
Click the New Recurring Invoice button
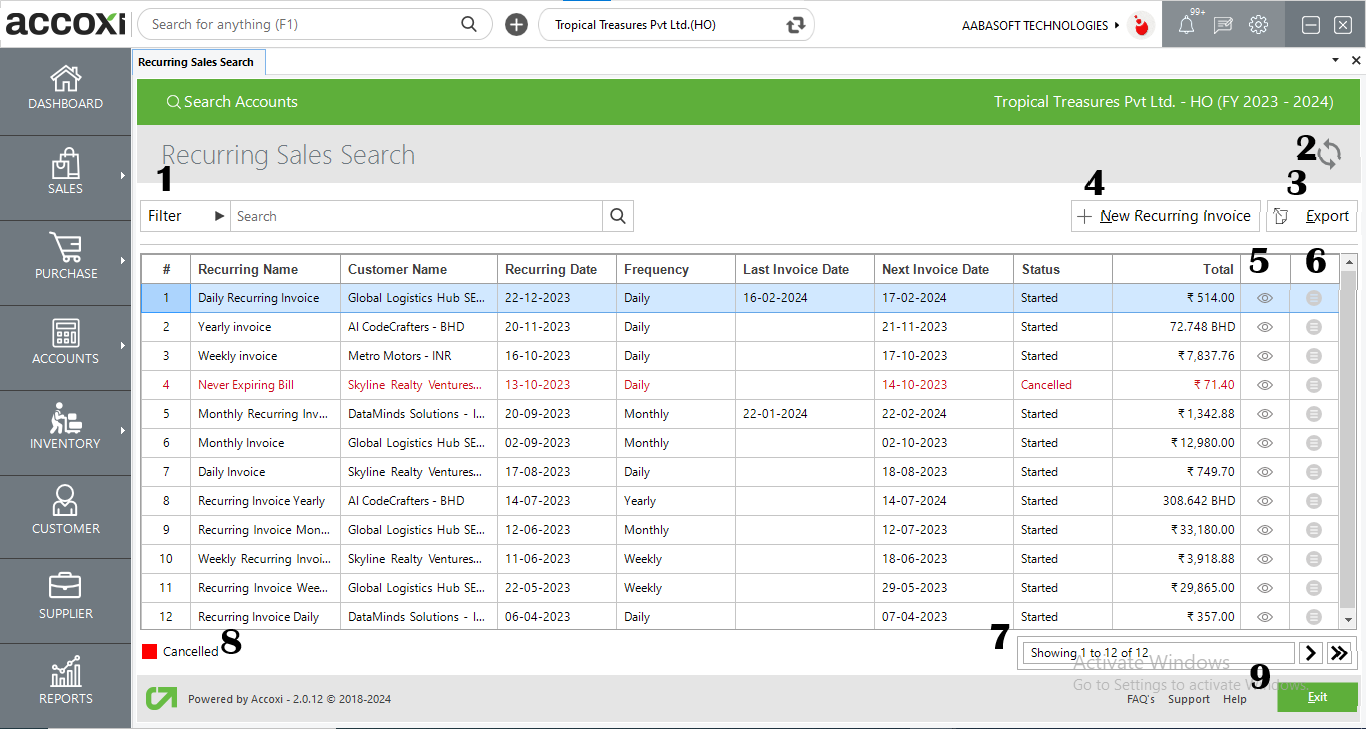tap(1165, 215)
